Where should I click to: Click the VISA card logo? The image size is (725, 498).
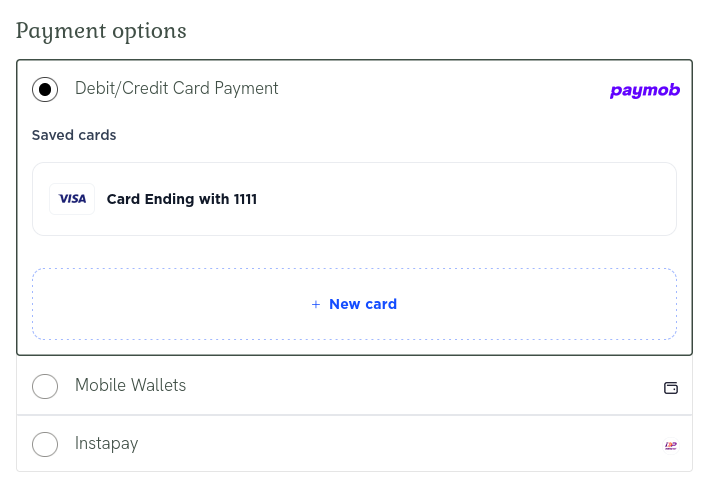click(72, 199)
